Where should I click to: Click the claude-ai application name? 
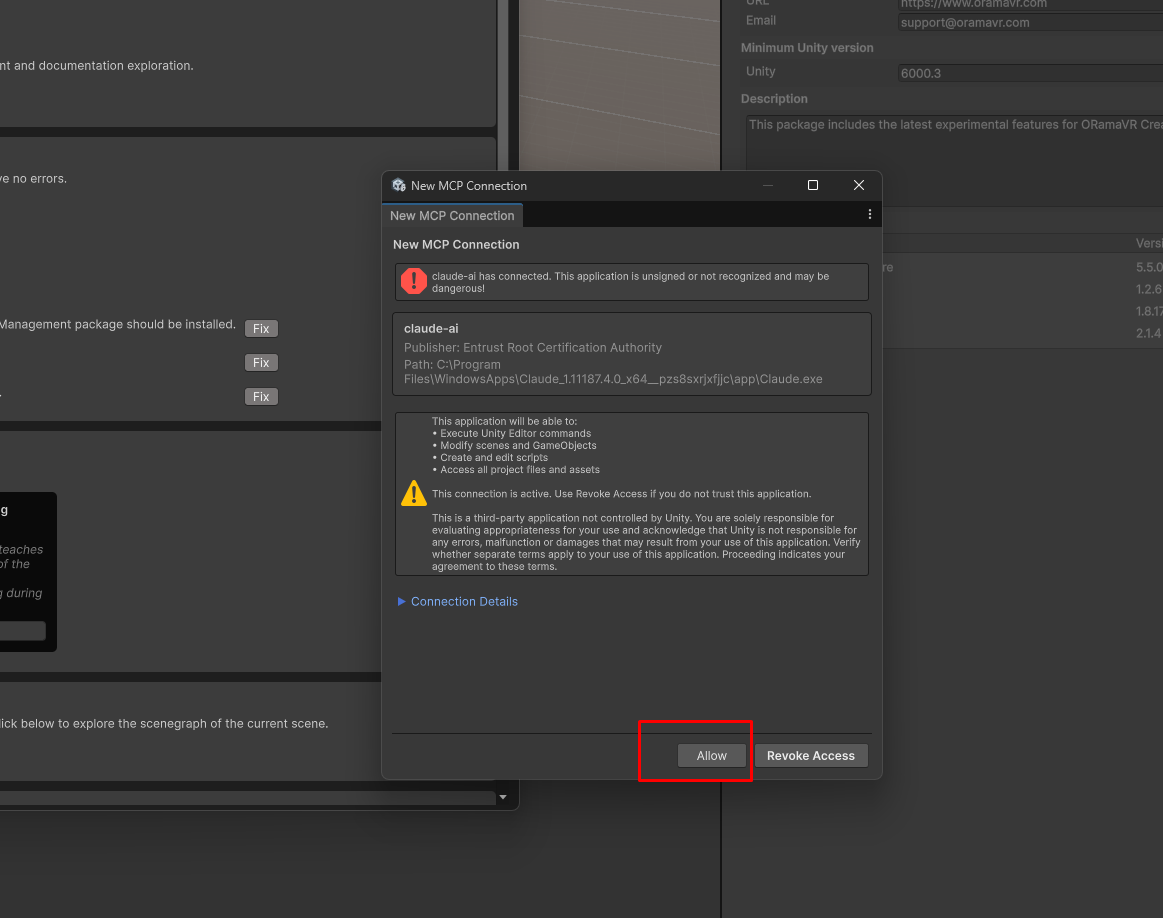tap(431, 328)
